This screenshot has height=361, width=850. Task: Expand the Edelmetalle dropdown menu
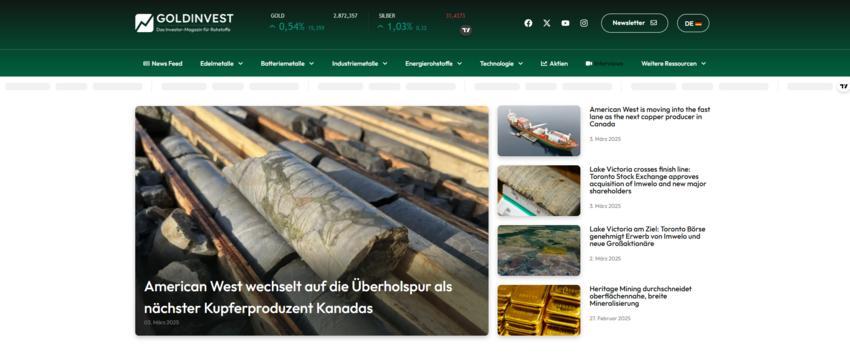[x=221, y=63]
